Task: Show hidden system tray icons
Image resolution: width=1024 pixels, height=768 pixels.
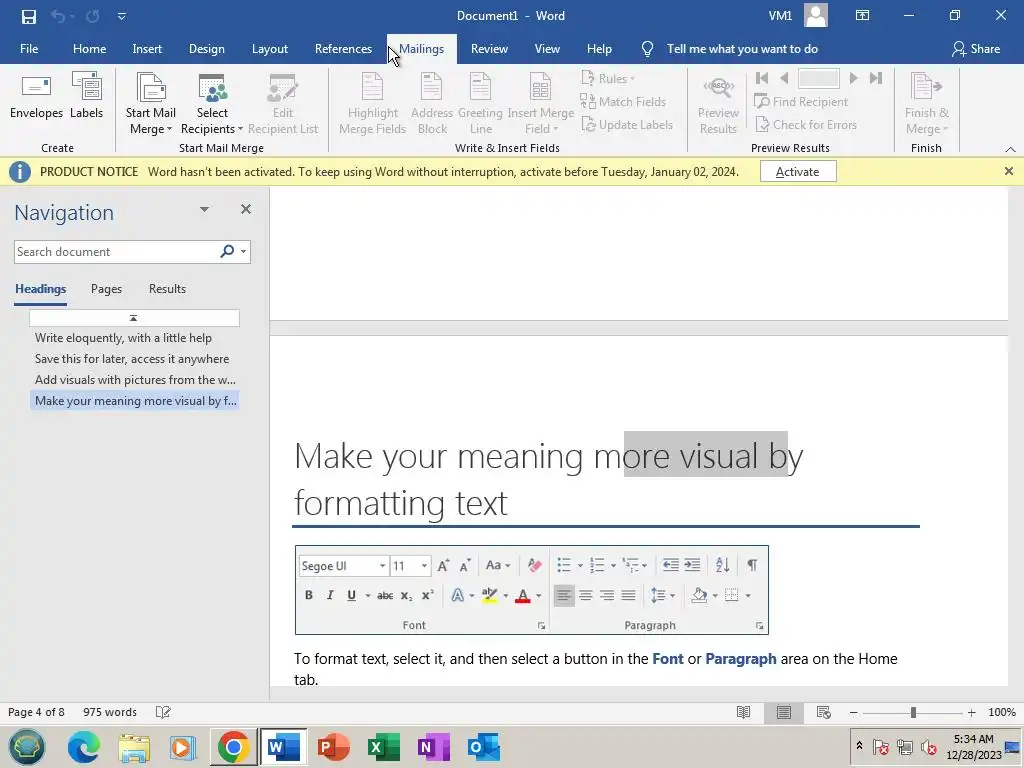Action: coord(859,745)
